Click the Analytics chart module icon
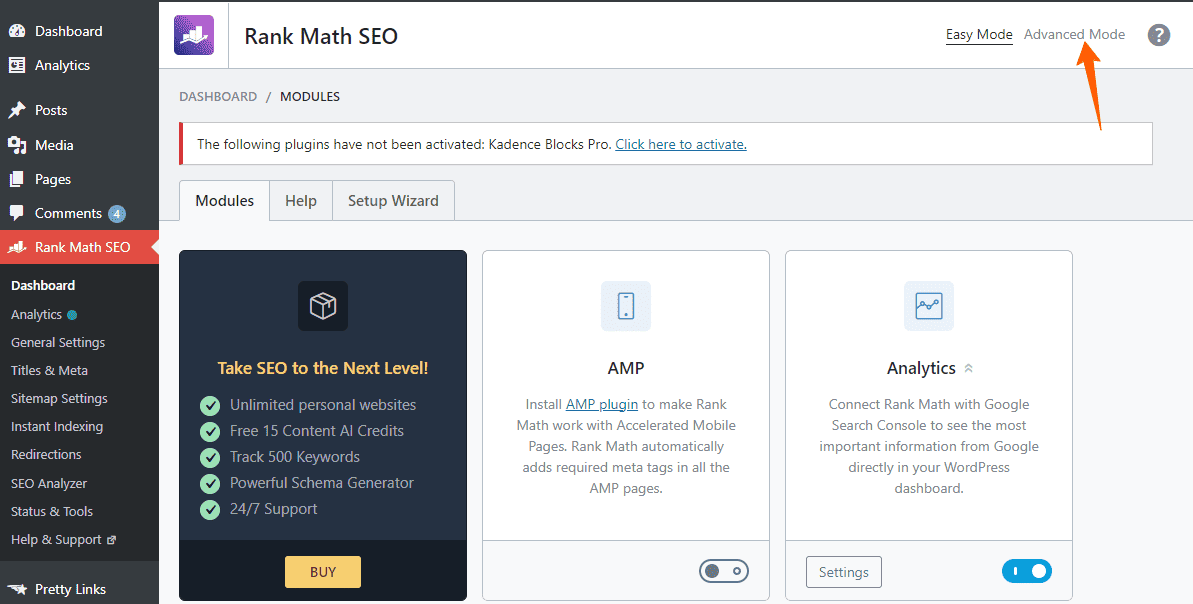Viewport: 1193px width, 604px height. coord(928,306)
